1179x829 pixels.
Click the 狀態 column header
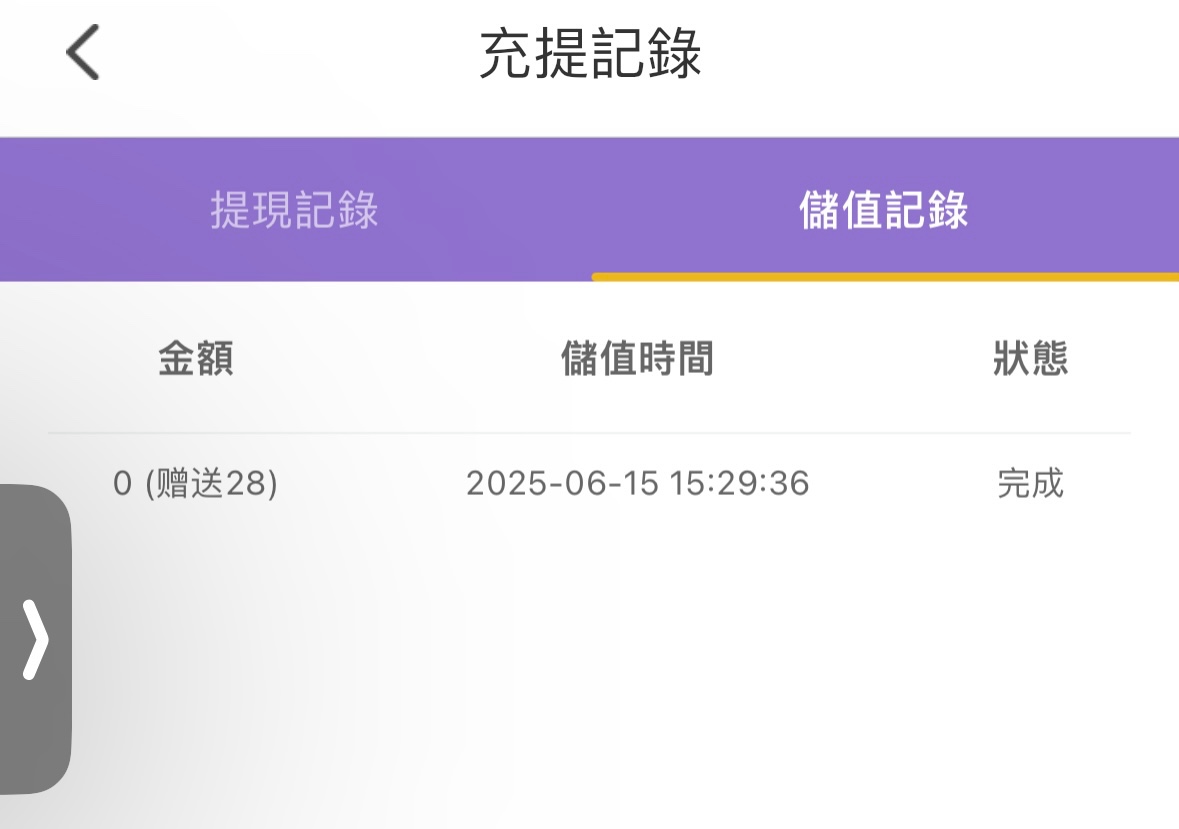(1030, 358)
